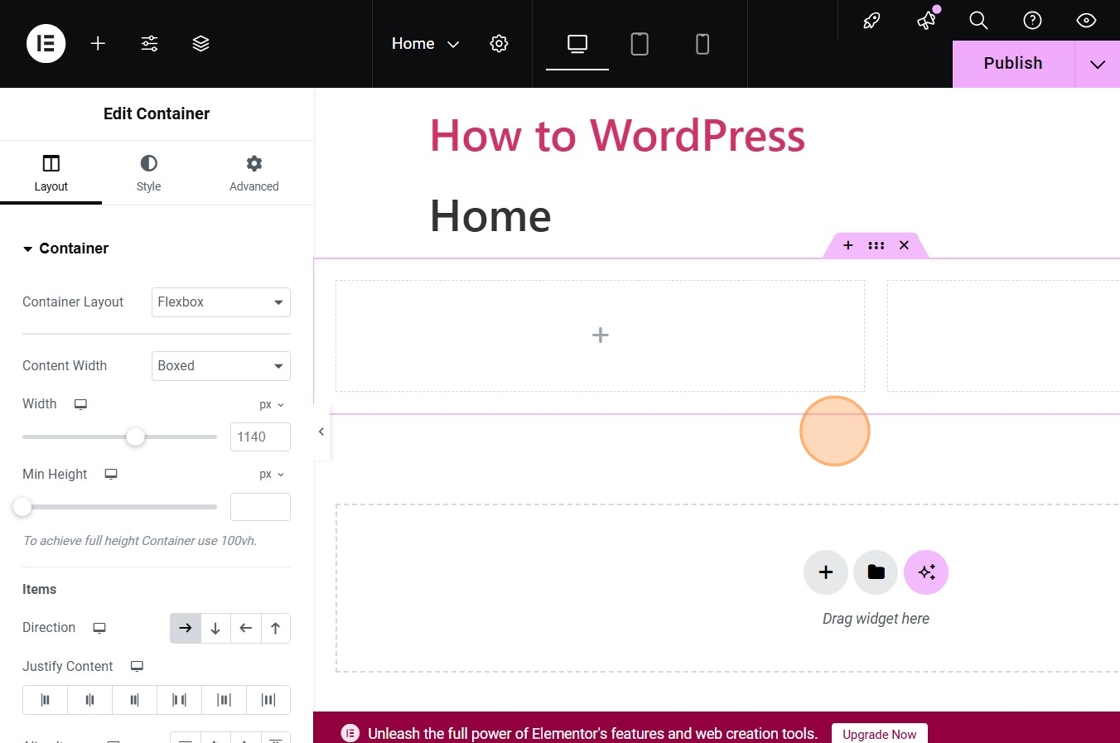Open the Structure layers panel
The height and width of the screenshot is (743, 1120).
(x=201, y=44)
